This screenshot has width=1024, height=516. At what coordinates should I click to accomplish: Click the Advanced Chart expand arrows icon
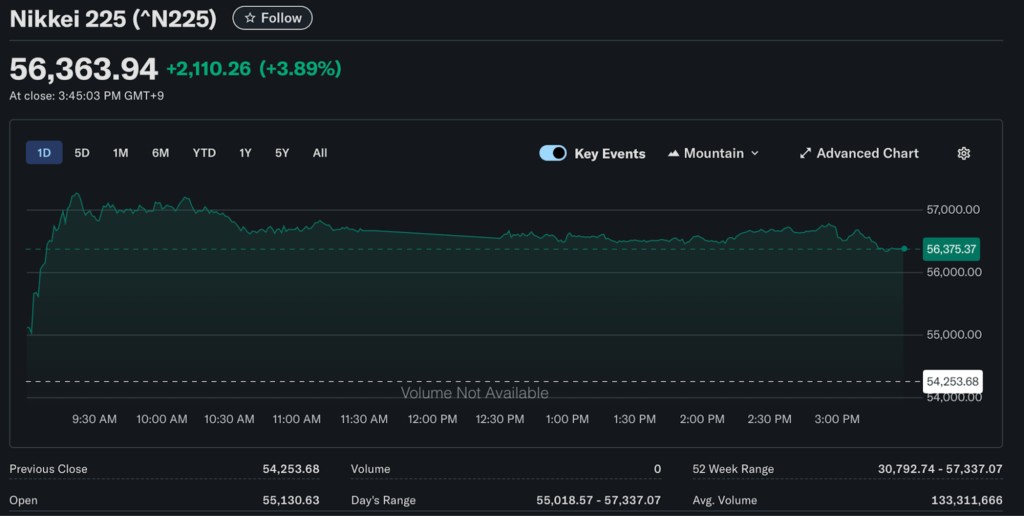click(x=805, y=153)
